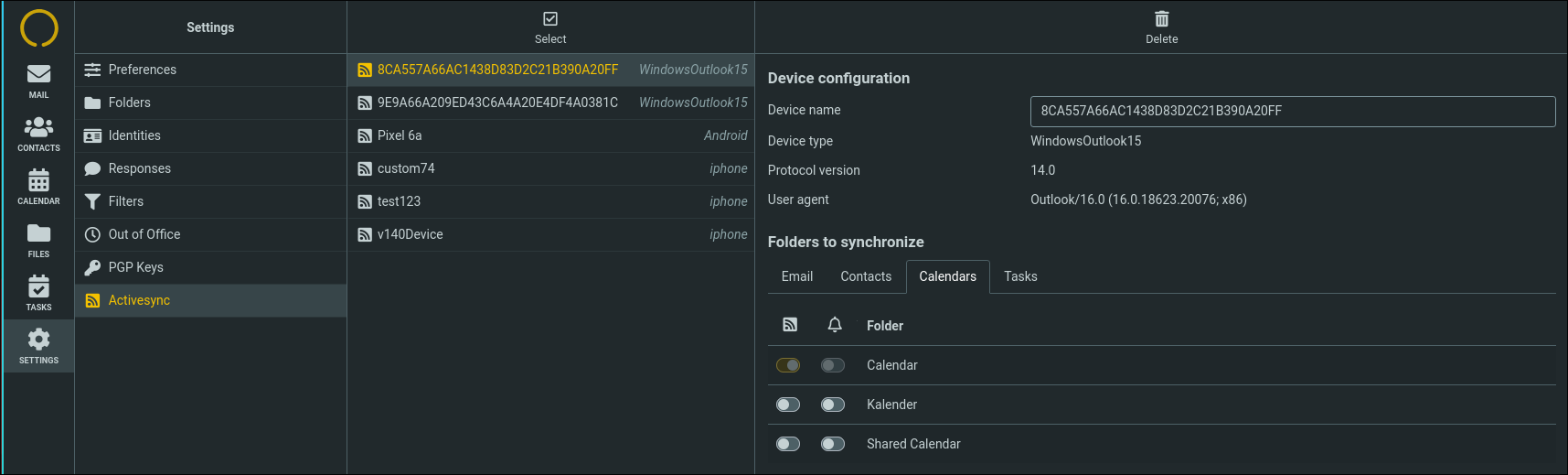Screen dimensions: 1568x475
Task: Open Out of Office settings
Action: click(x=210, y=234)
